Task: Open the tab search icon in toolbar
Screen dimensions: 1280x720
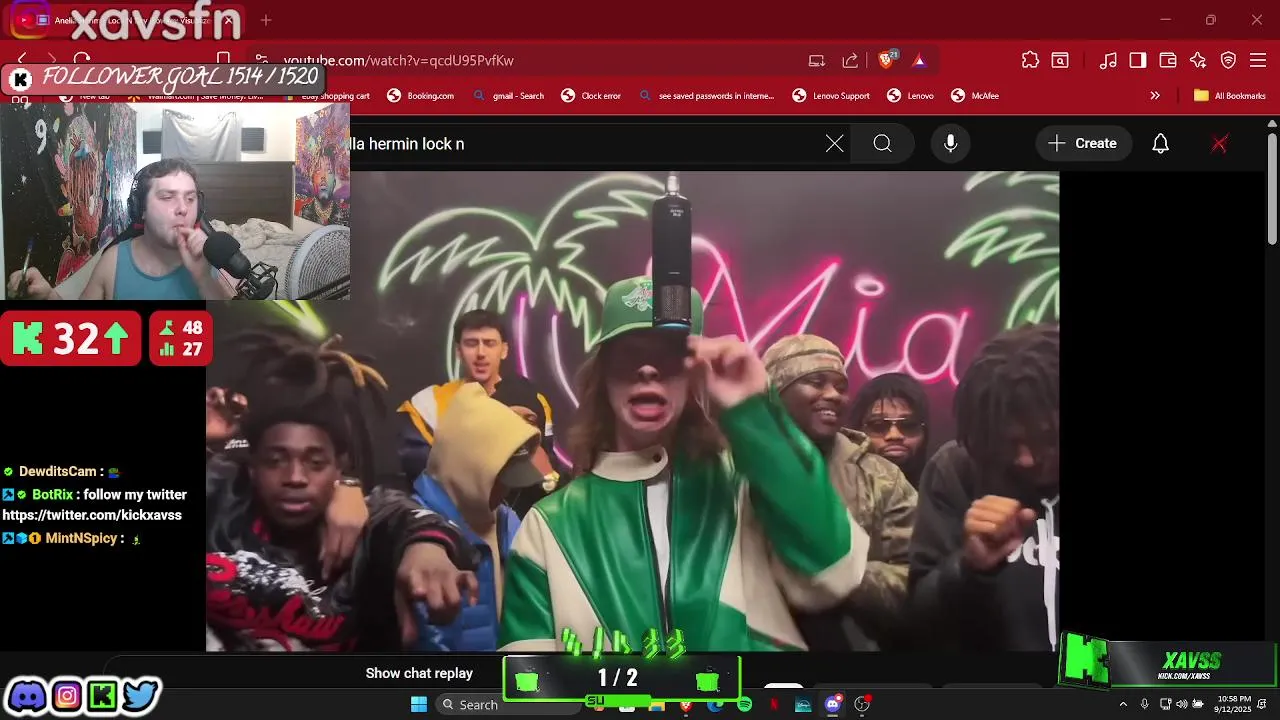Action: pos(1060,60)
